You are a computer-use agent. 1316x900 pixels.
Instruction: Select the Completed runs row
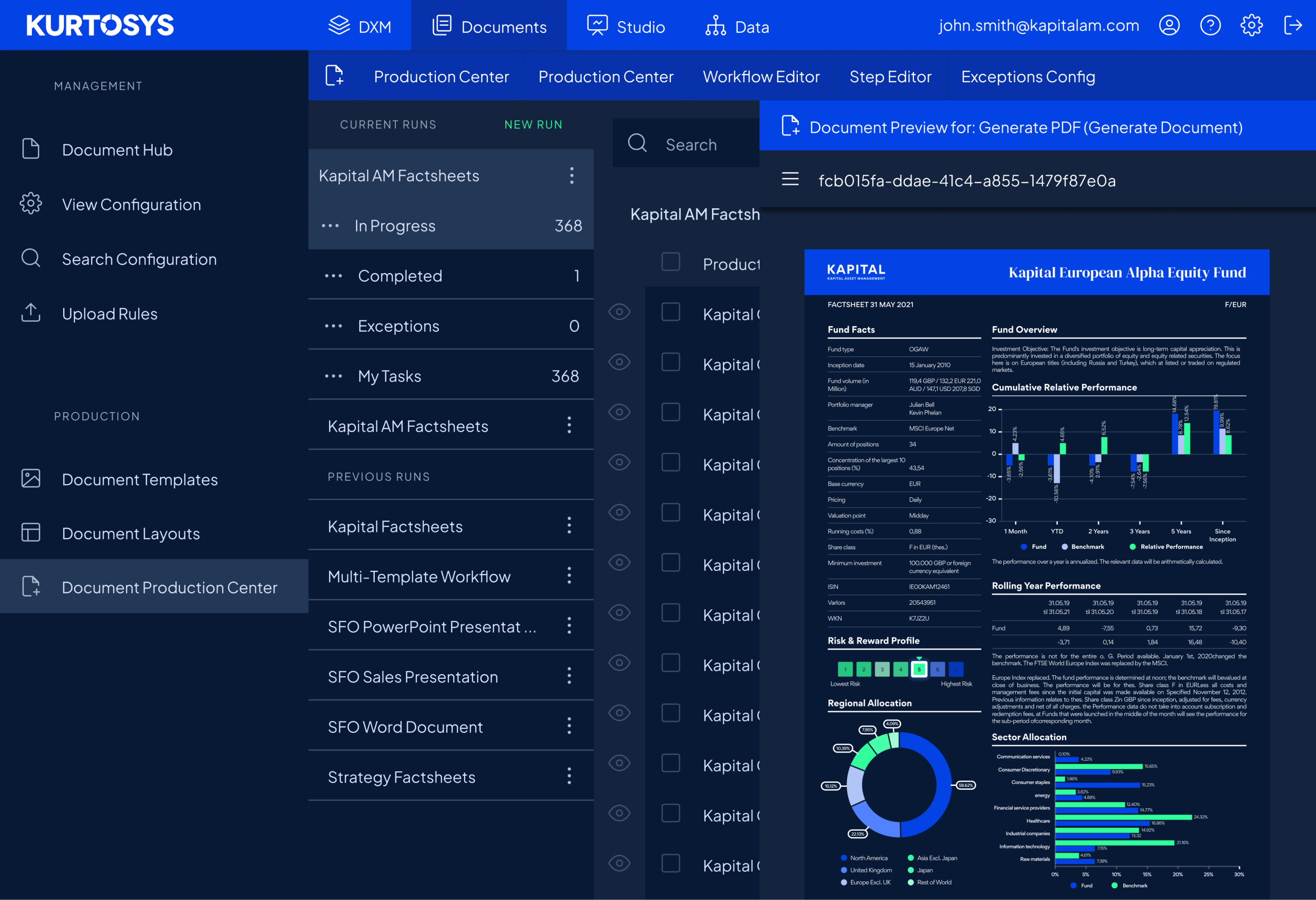(451, 276)
